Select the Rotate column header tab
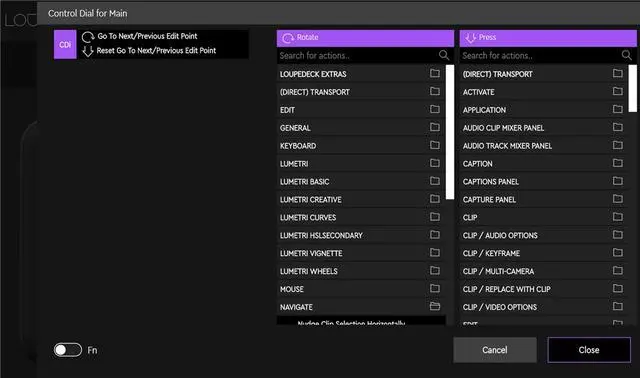This screenshot has width=640, height=378. [365, 38]
